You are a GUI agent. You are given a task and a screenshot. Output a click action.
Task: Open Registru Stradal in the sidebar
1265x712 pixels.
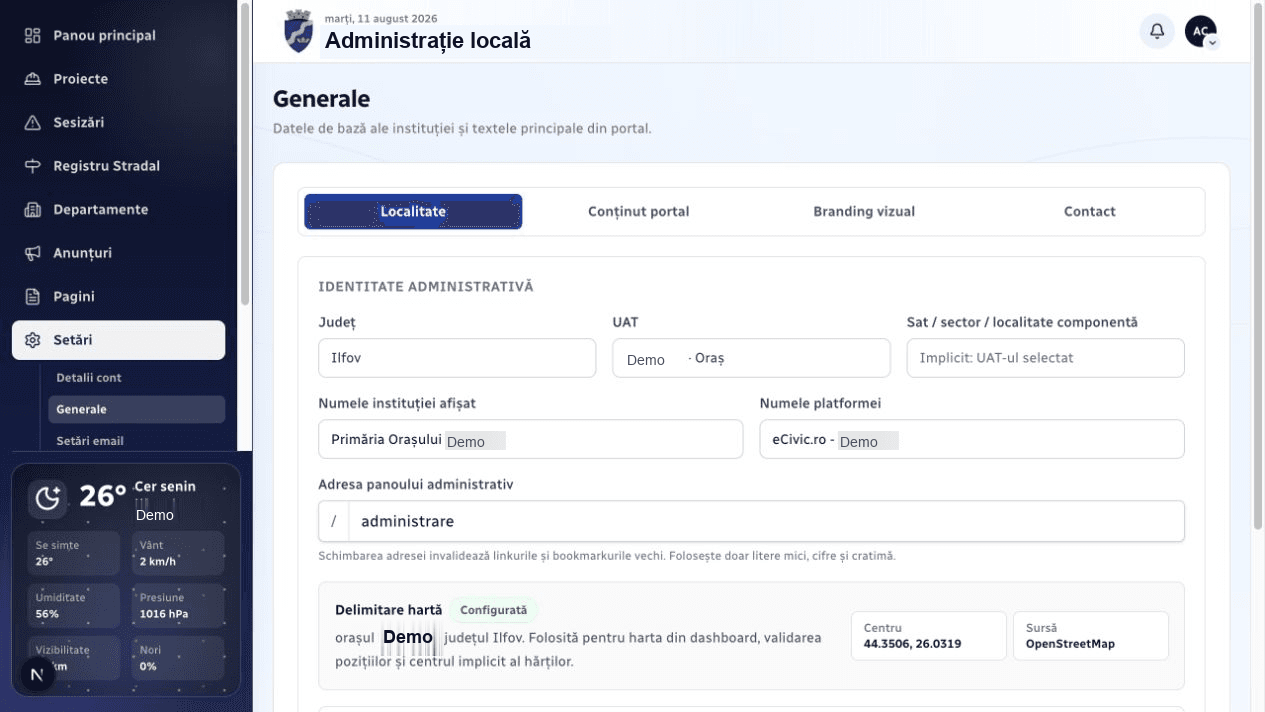[x=118, y=166]
